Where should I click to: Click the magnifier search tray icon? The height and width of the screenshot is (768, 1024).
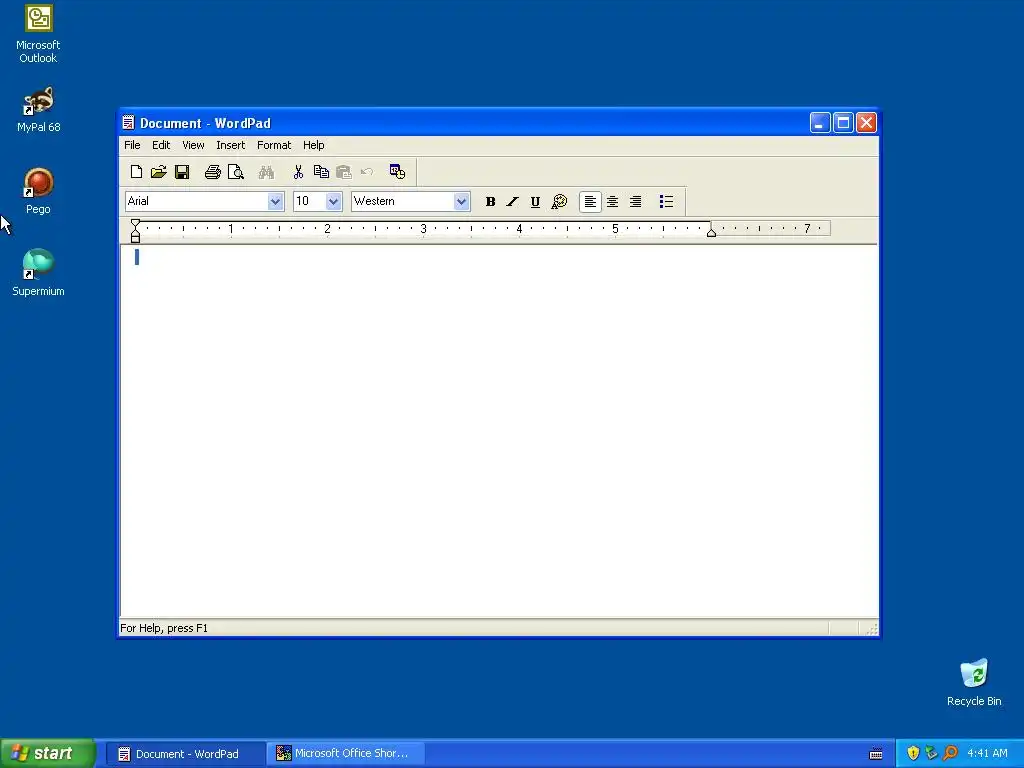pos(950,753)
